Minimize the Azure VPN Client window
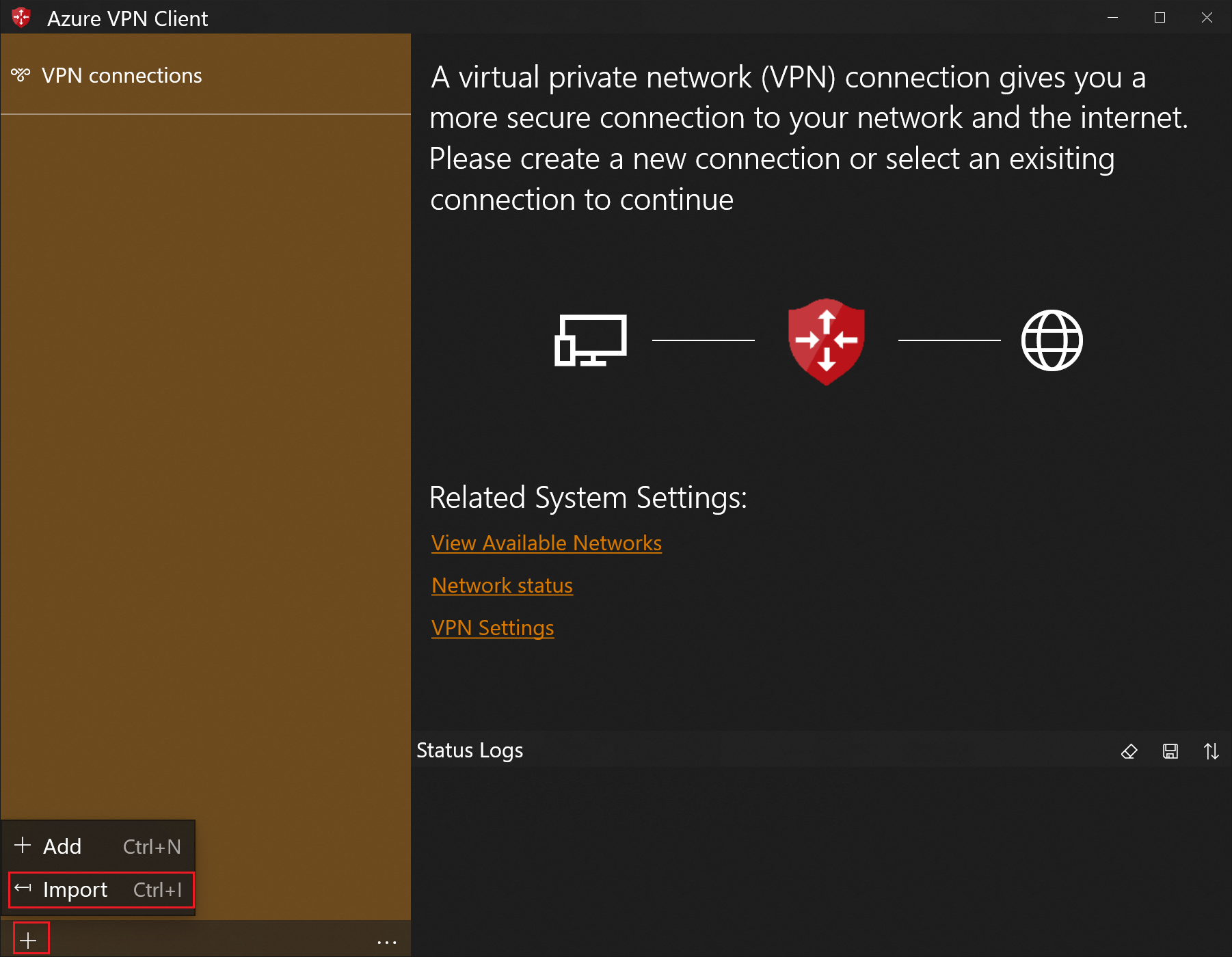The image size is (1232, 957). 1113,18
